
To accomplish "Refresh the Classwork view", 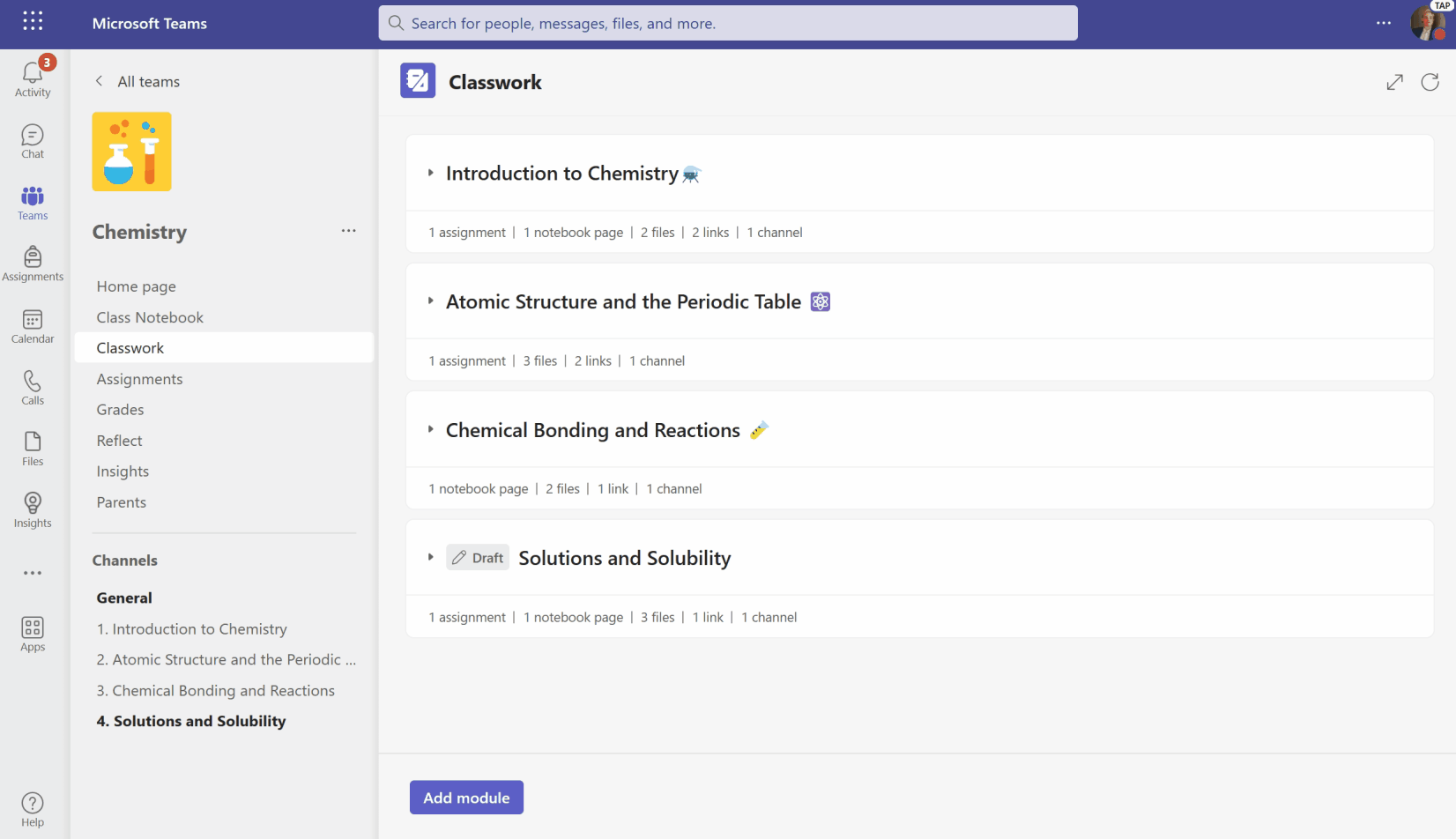I will pyautogui.click(x=1430, y=81).
